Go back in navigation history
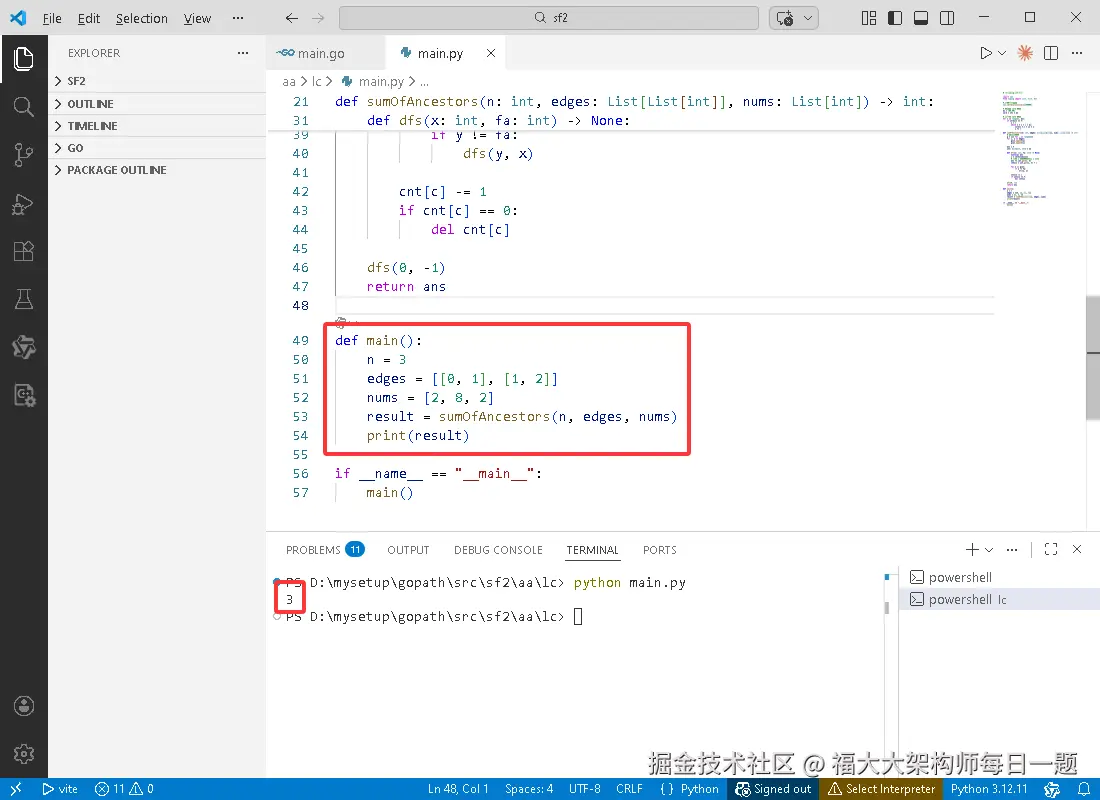Image resolution: width=1100 pixels, height=800 pixels. pyautogui.click(x=292, y=18)
